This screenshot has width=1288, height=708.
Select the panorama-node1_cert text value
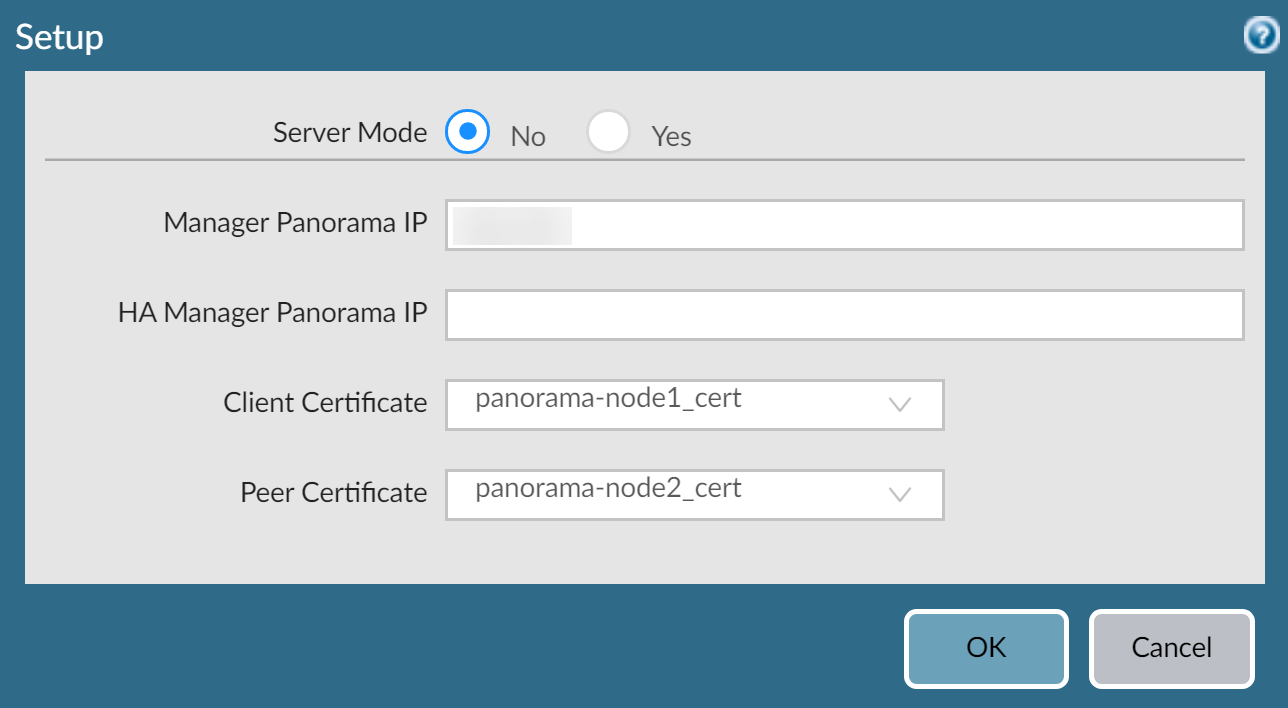click(x=608, y=399)
